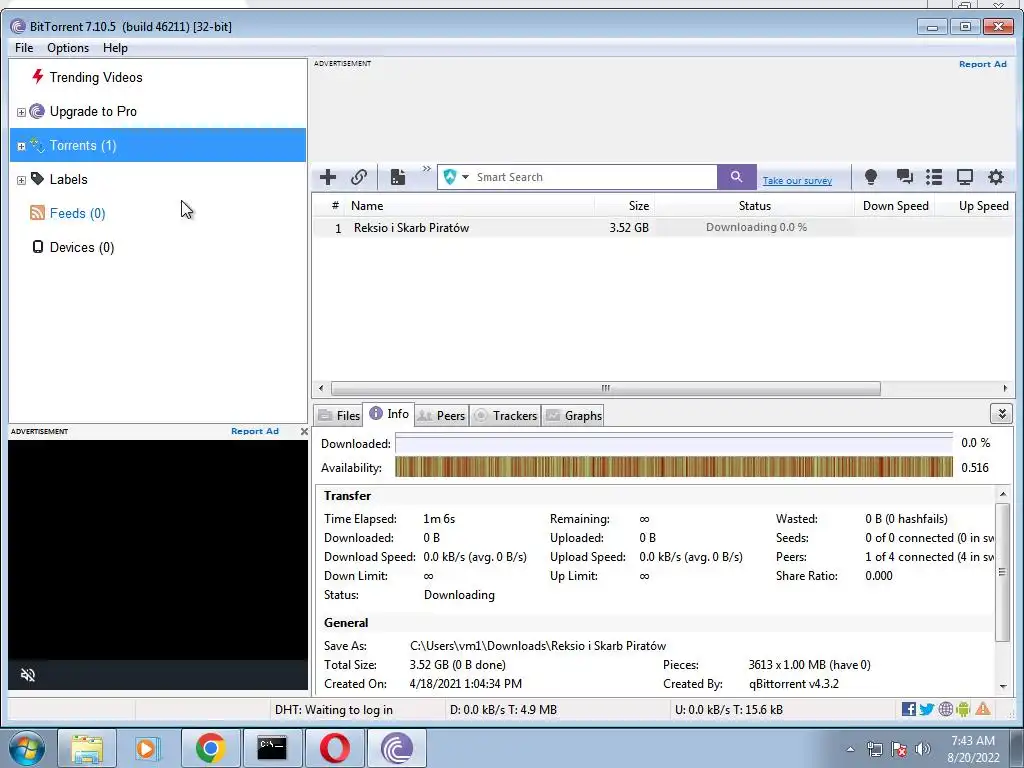The width and height of the screenshot is (1024, 768).
Task: Open the Help menu
Action: pos(115,48)
